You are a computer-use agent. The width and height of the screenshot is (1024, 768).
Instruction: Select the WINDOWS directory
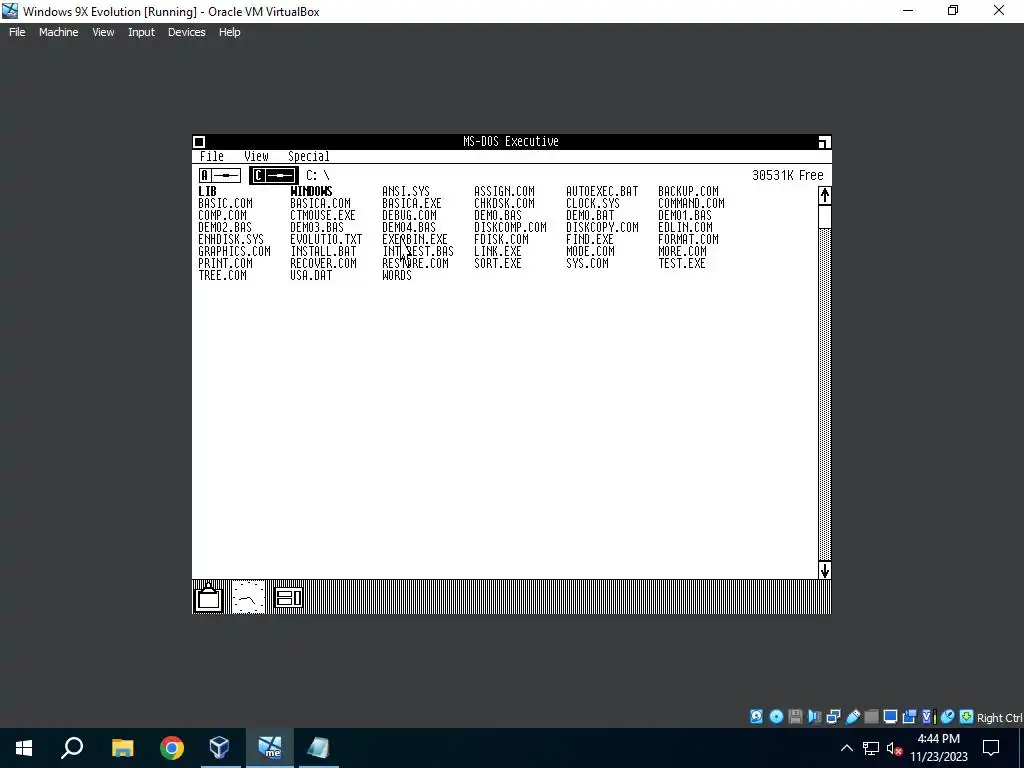pyautogui.click(x=312, y=191)
